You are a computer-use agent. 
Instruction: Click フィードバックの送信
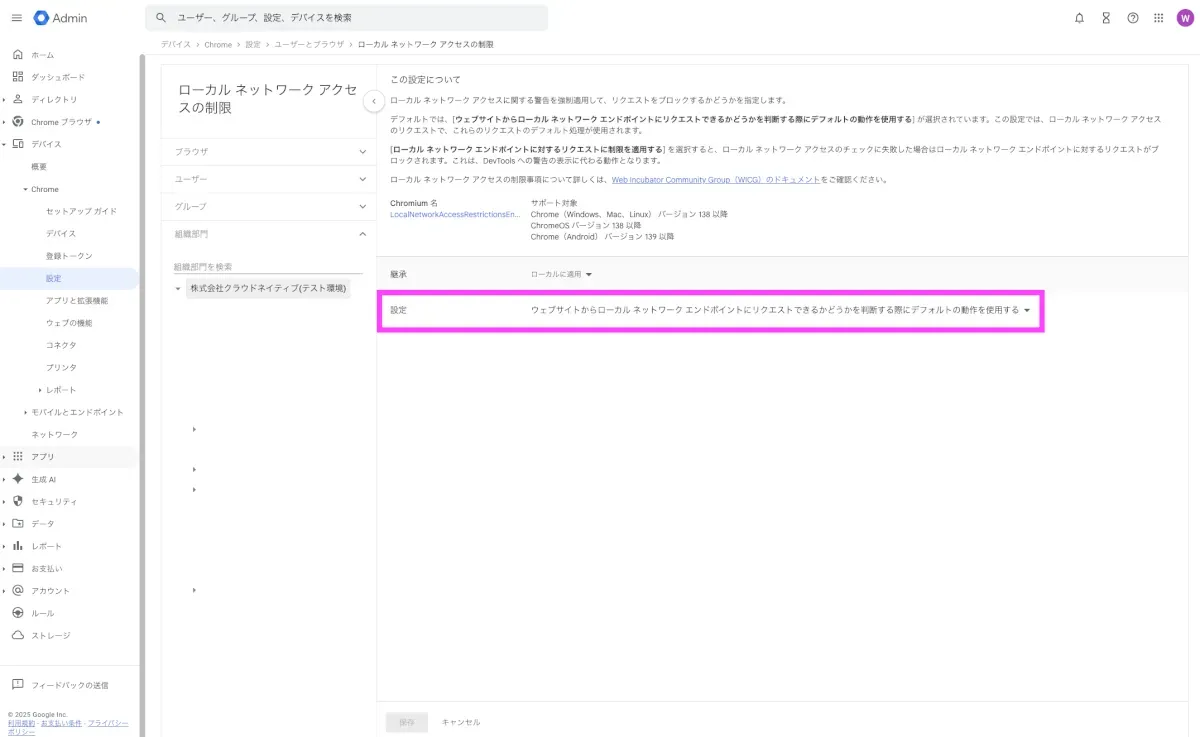click(70, 685)
